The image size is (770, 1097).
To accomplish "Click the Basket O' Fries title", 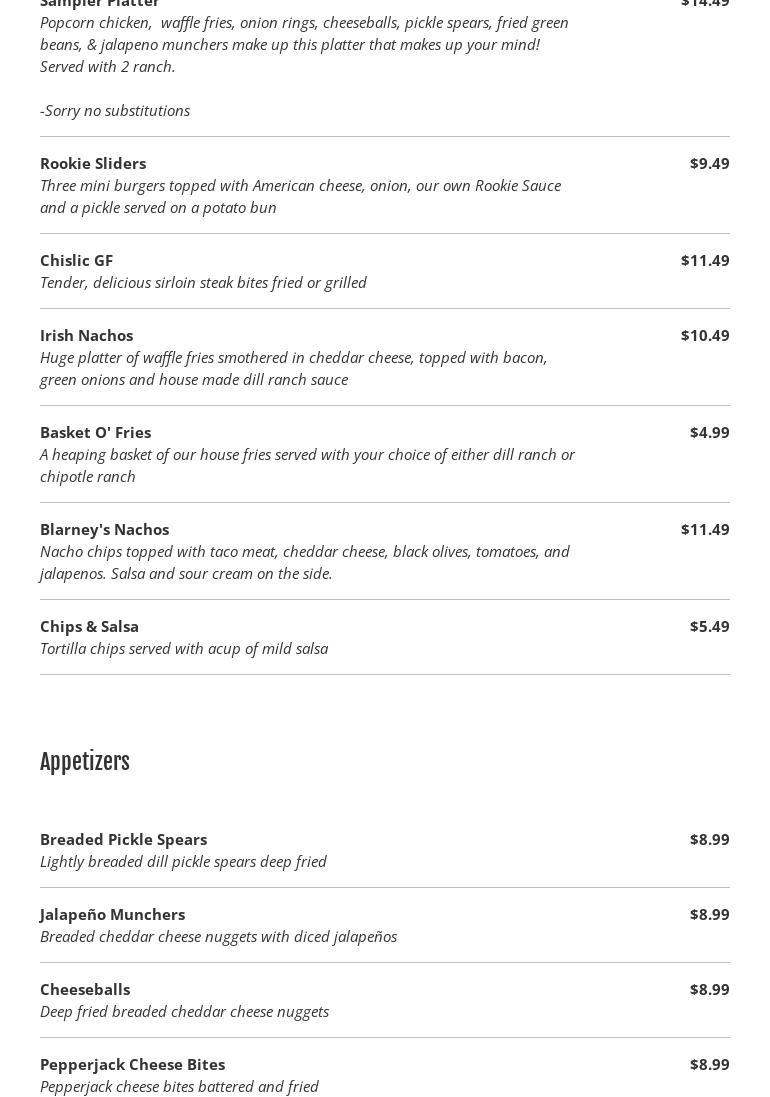I will pos(95,432).
